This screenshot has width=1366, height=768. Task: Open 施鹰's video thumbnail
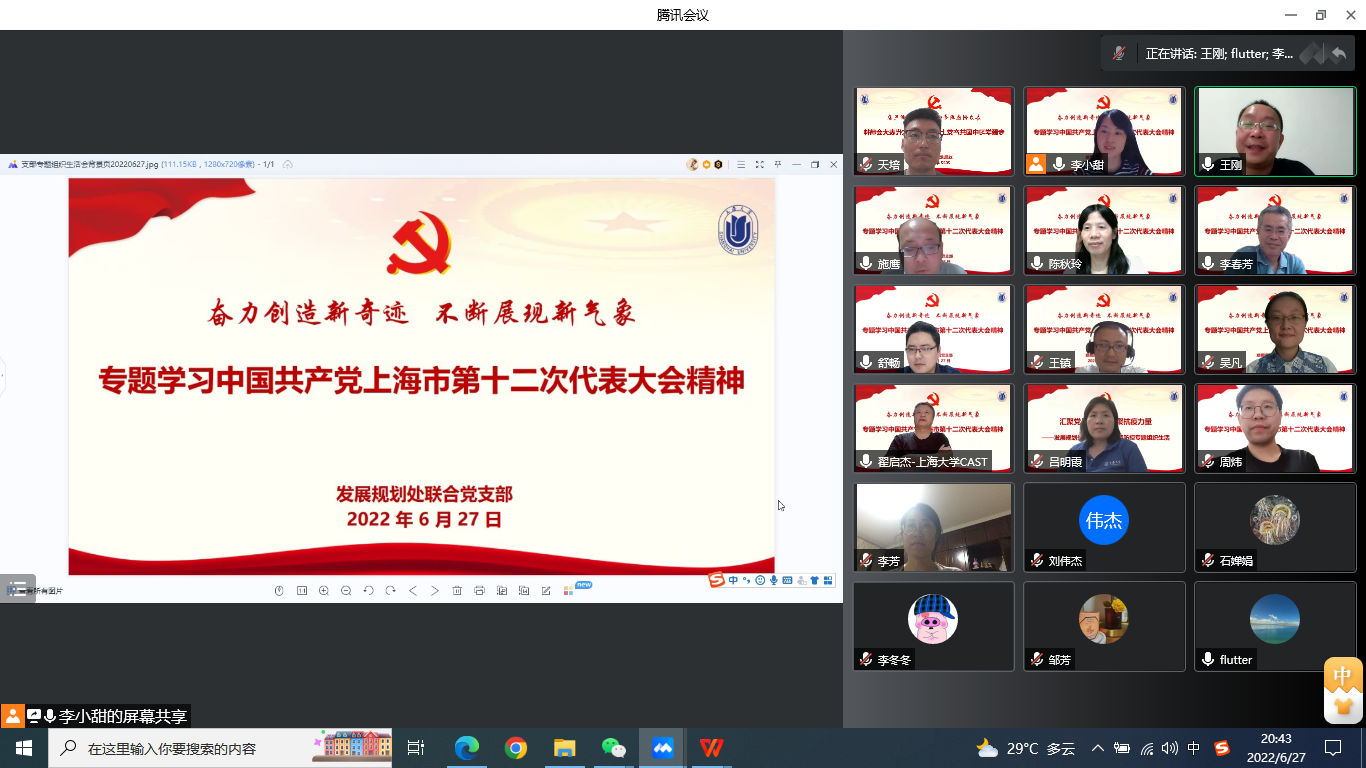pos(934,230)
